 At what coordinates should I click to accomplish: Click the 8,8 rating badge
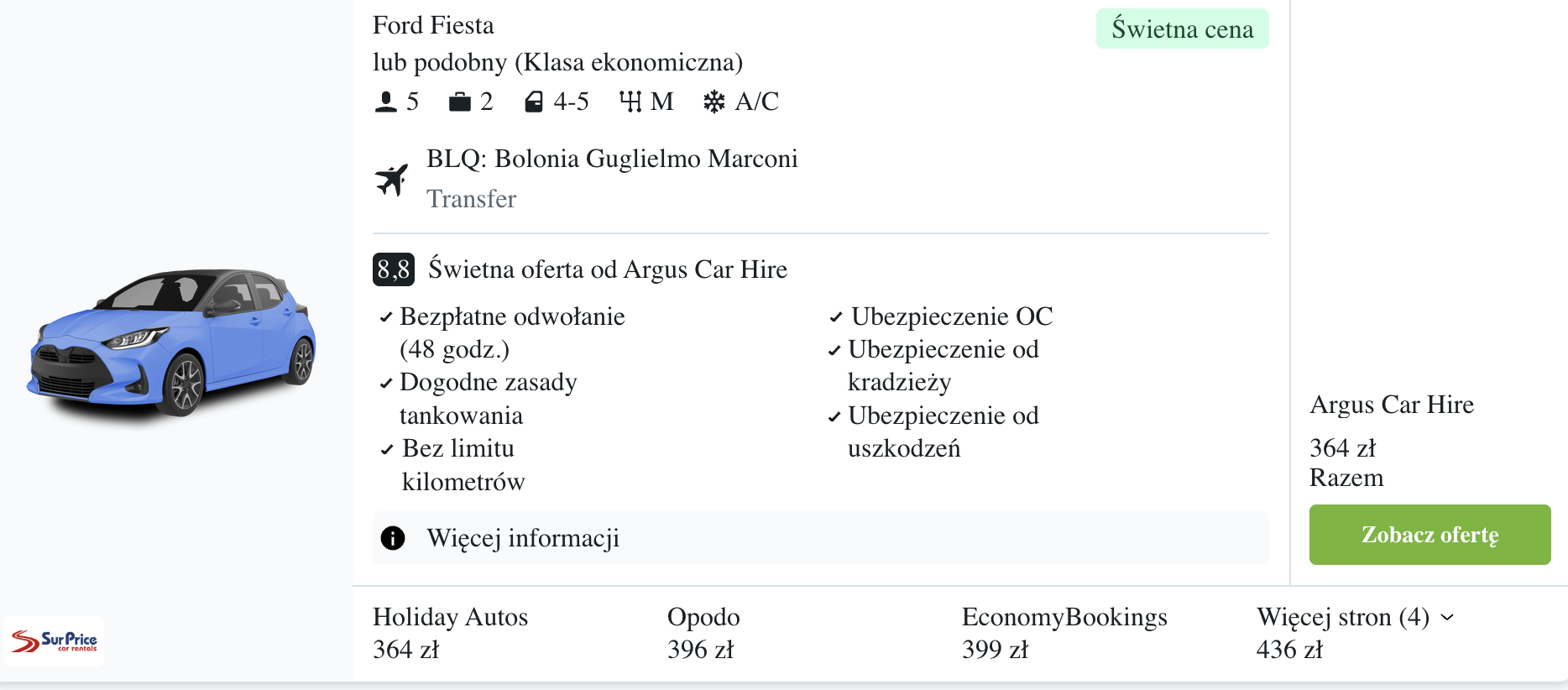(393, 269)
